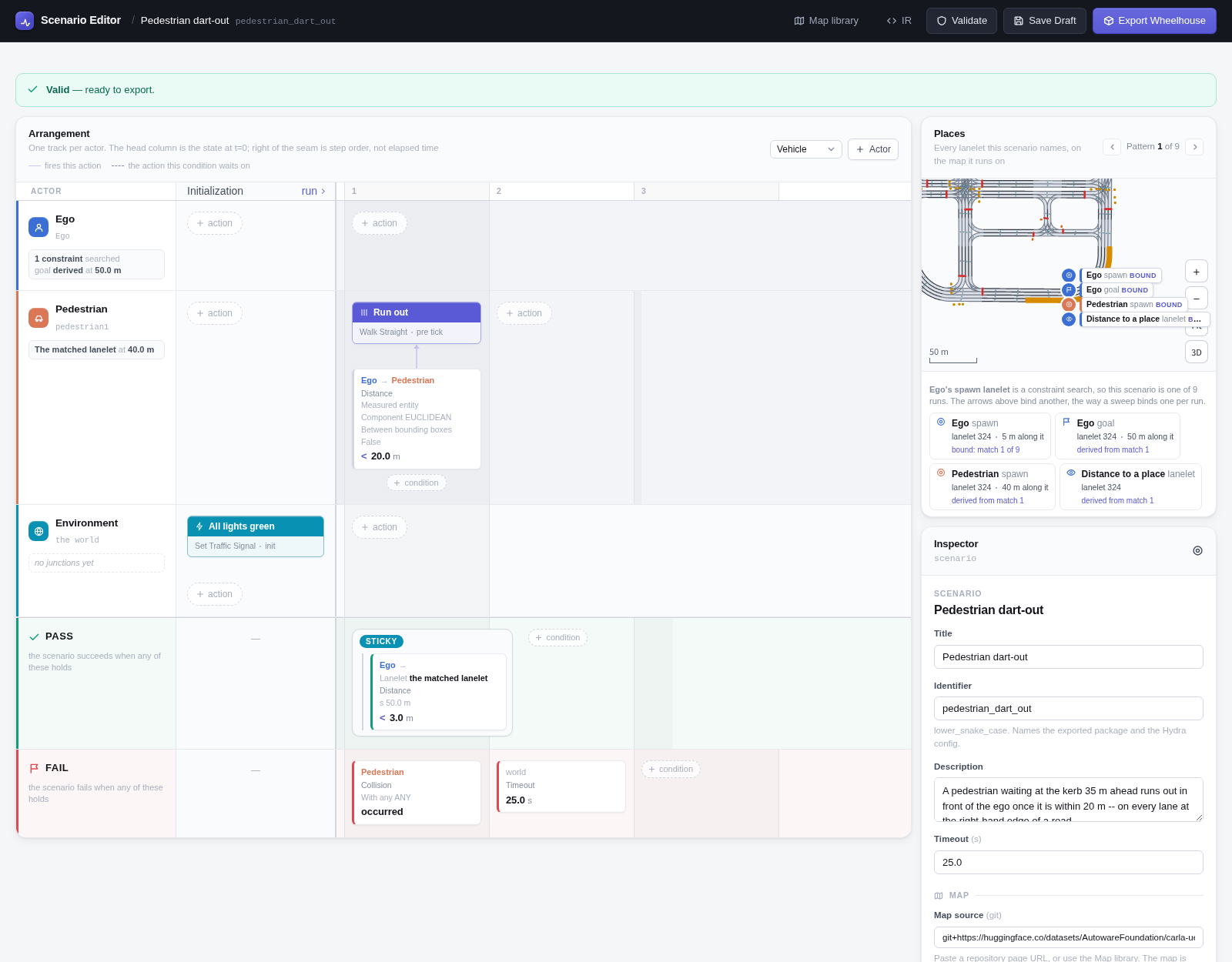This screenshot has height=962, width=1232.
Task: Select the Ego spawn place card
Action: pyautogui.click(x=990, y=436)
